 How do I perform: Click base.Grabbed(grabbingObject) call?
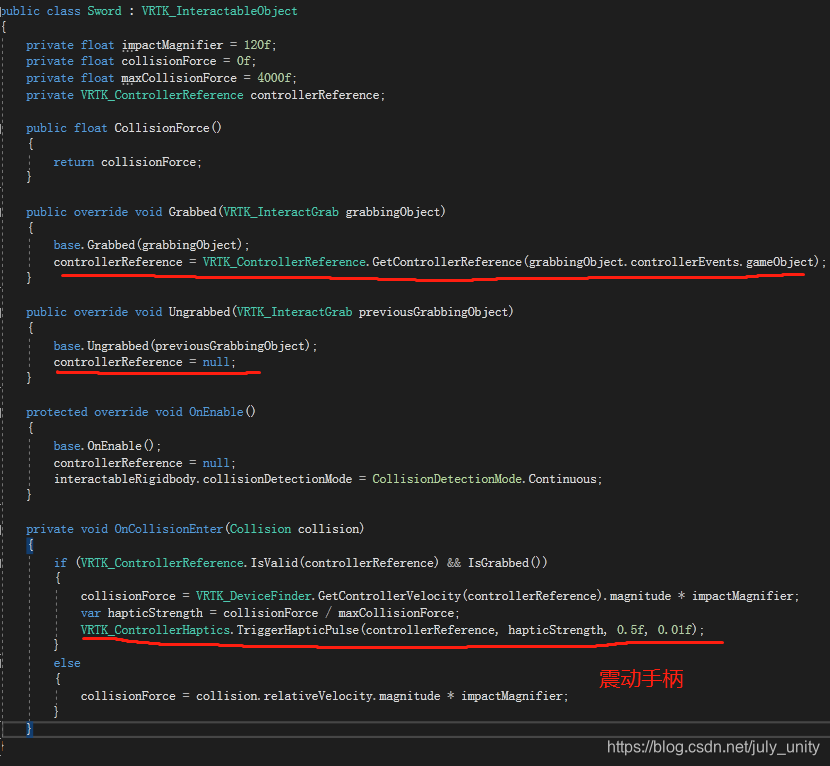[x=148, y=245]
